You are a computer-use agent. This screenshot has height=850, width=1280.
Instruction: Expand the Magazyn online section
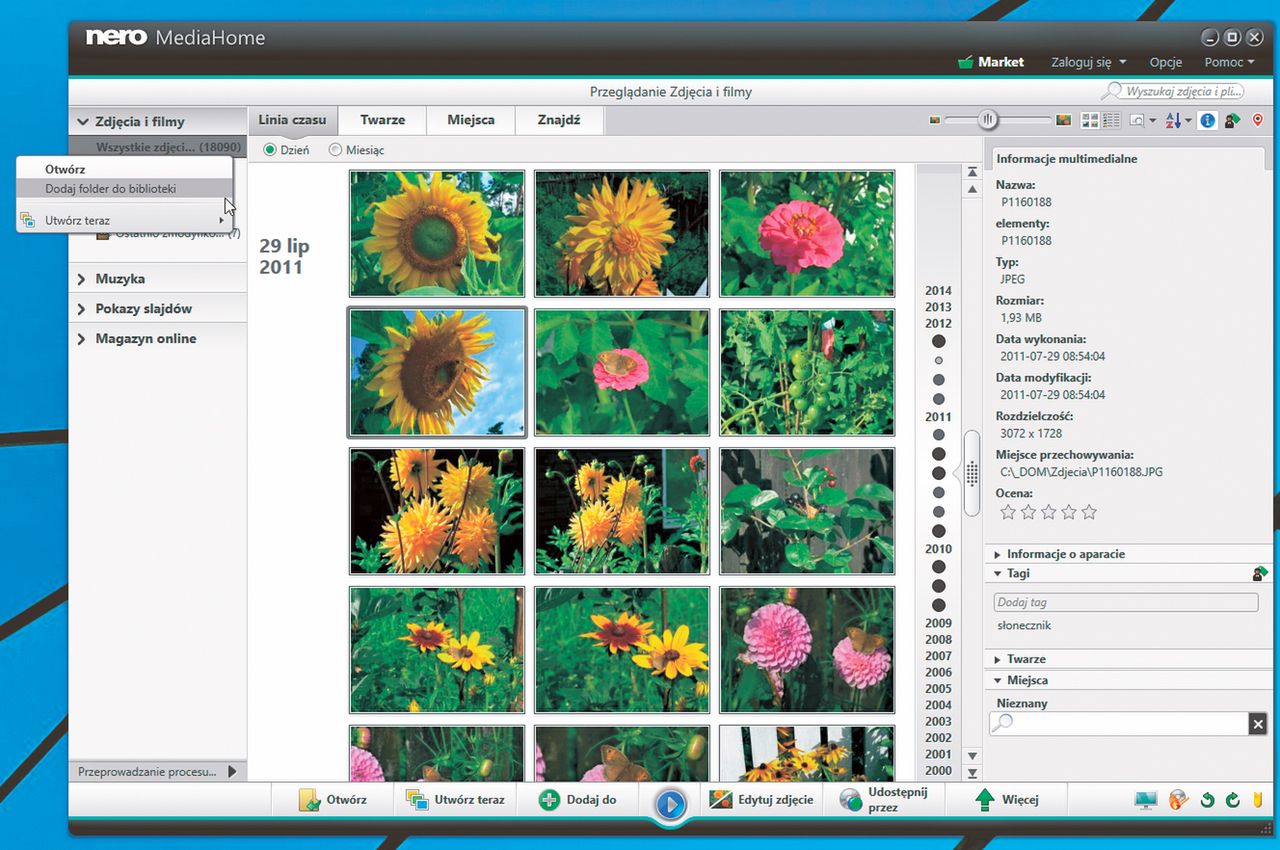click(x=82, y=339)
